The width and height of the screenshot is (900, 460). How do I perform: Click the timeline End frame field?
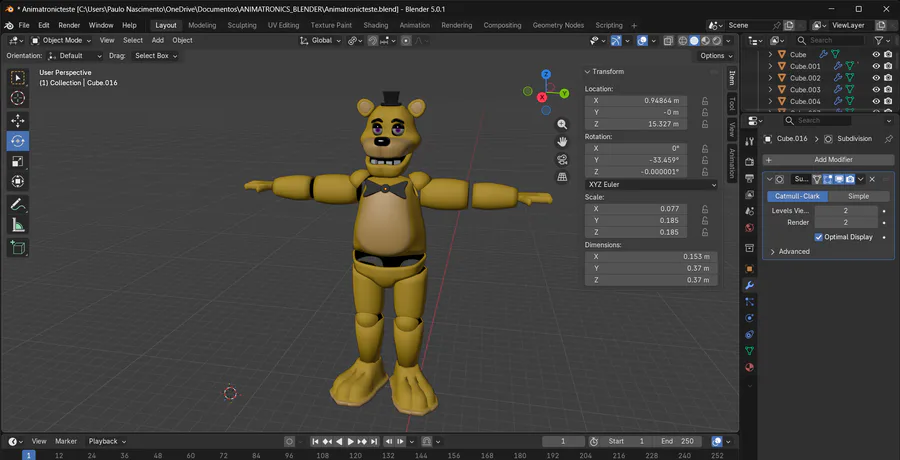[678, 442]
